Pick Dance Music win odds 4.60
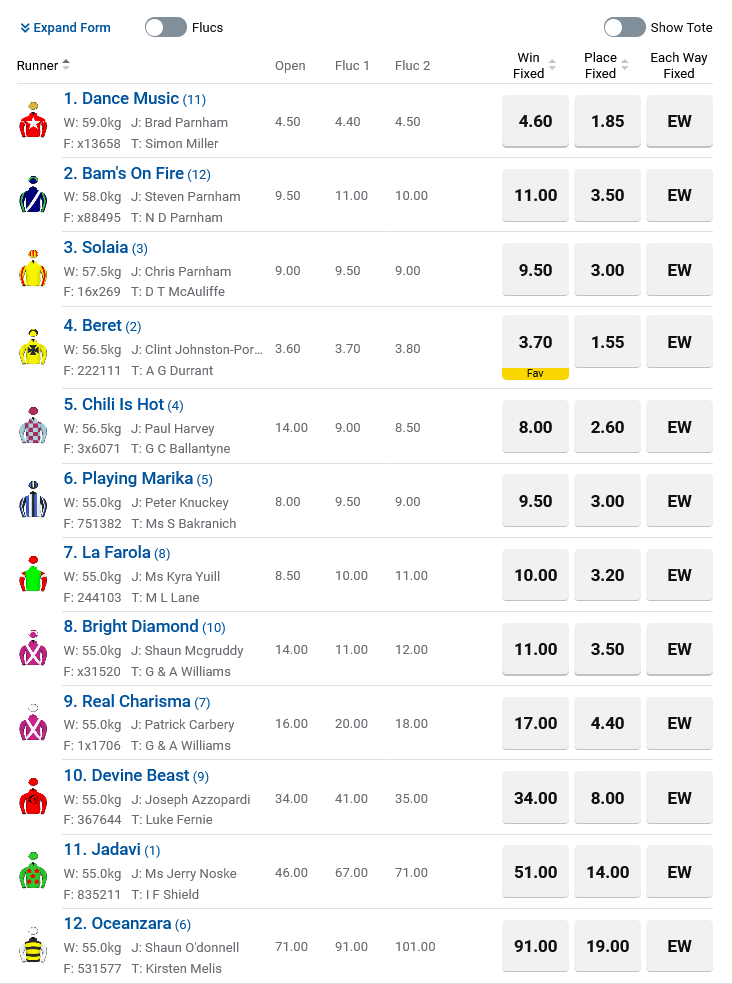This screenshot has height=984, width=732. tap(535, 121)
